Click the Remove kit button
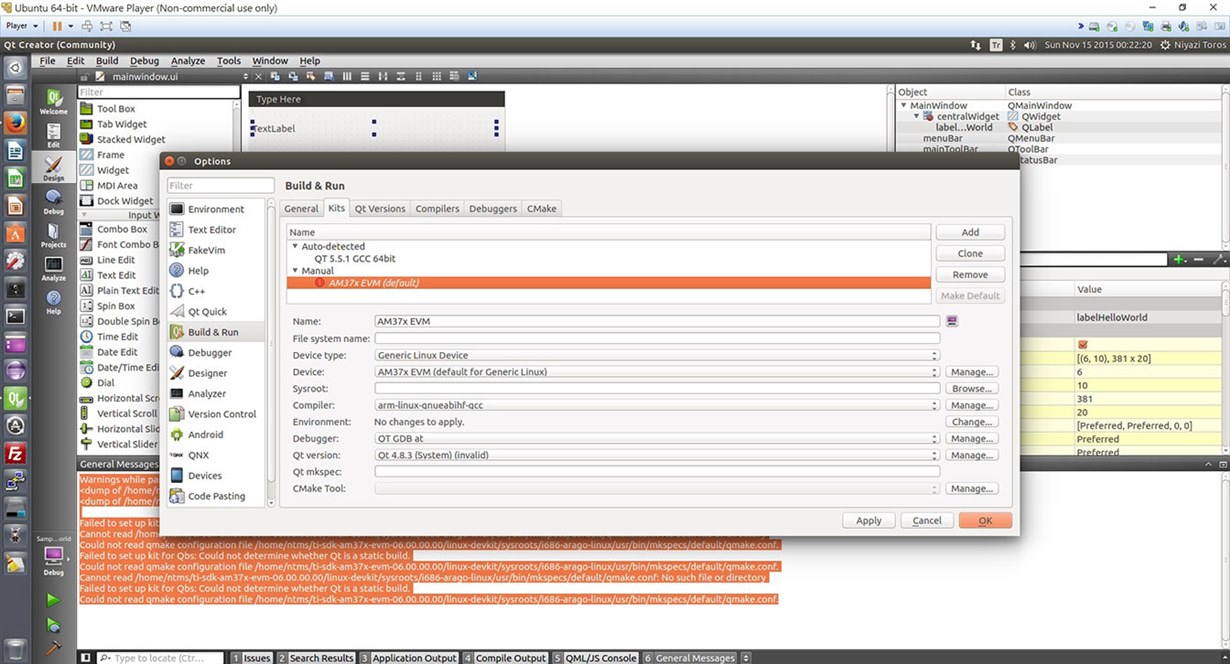 [x=970, y=274]
